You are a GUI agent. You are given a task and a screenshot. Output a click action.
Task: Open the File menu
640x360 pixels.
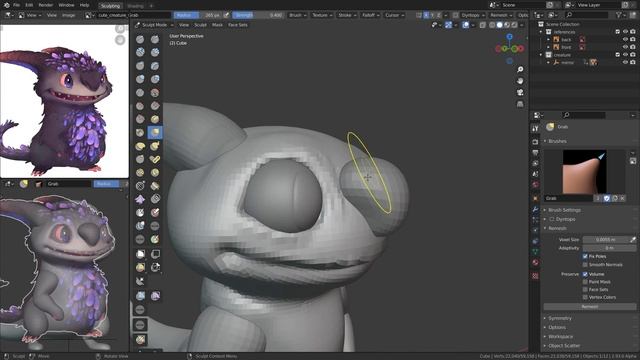click(16, 5)
